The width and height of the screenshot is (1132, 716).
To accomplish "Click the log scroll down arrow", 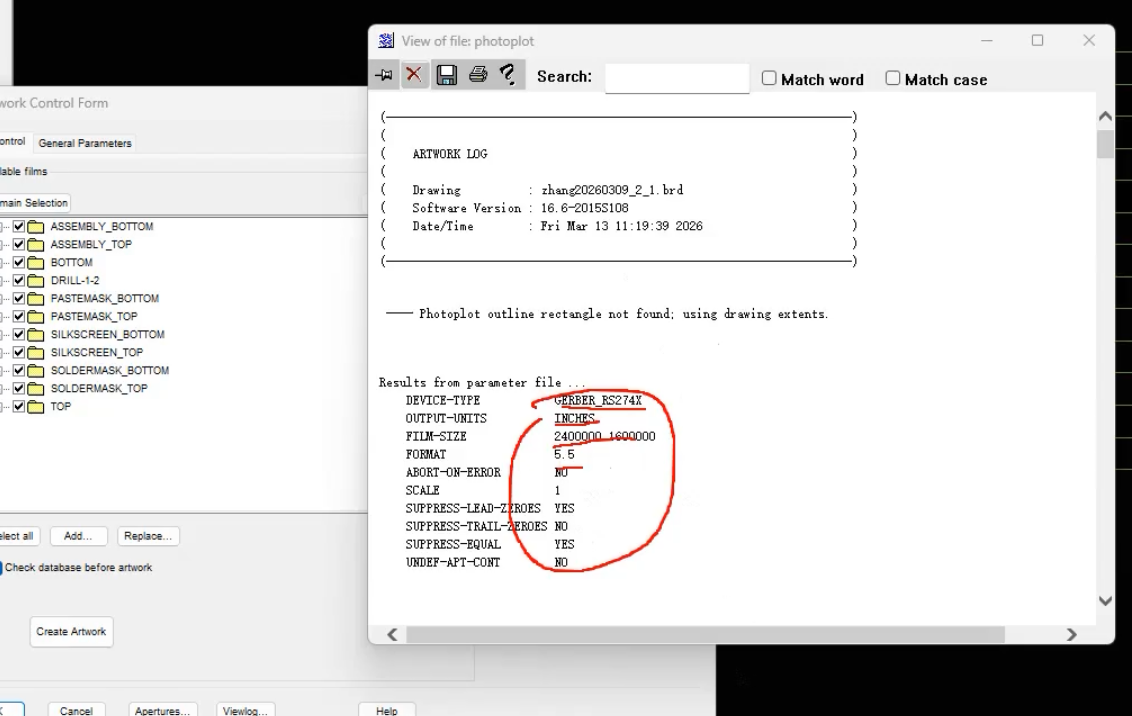I will point(1105,601).
